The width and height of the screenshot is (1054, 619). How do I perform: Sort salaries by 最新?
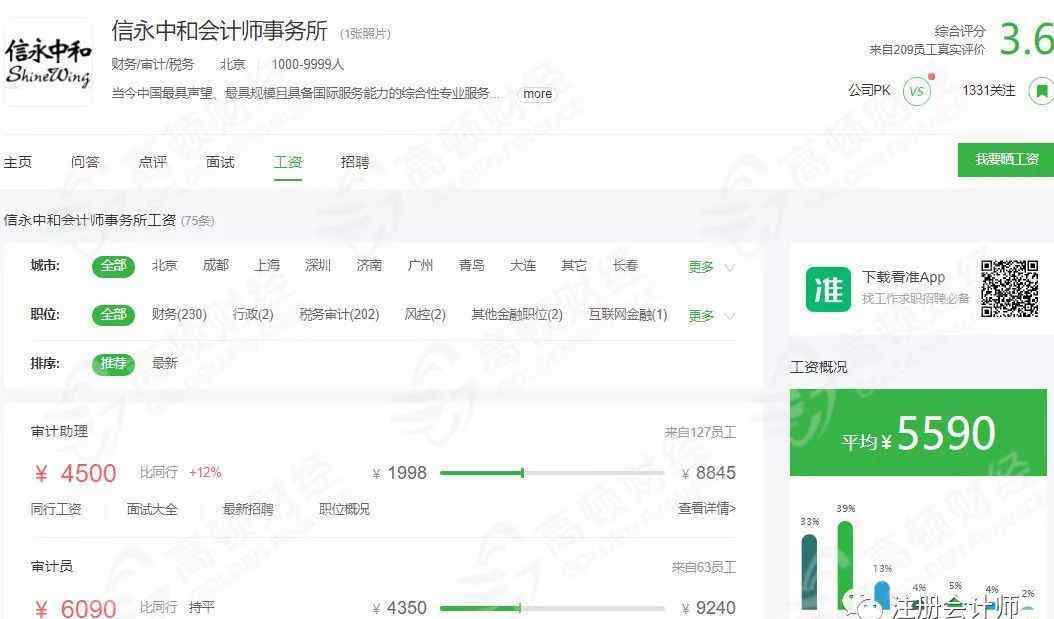[165, 363]
